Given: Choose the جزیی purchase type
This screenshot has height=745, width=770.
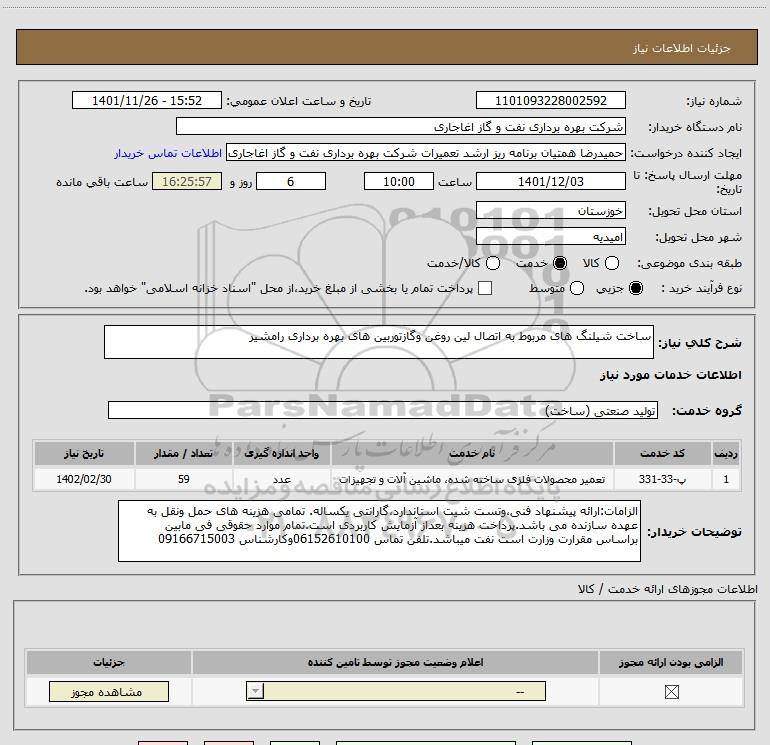Looking at the screenshot, I should tap(635, 288).
